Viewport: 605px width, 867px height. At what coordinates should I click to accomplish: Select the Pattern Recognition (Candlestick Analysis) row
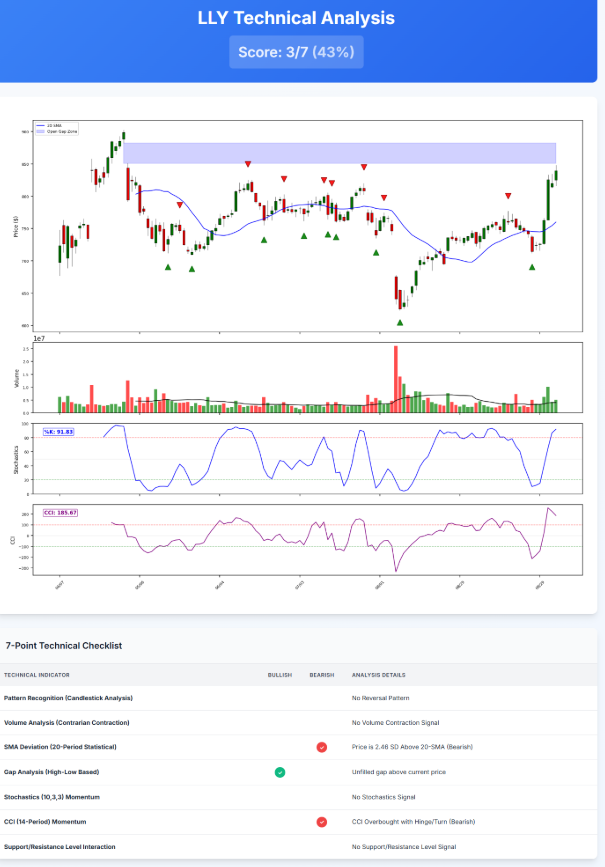pyautogui.click(x=299, y=698)
